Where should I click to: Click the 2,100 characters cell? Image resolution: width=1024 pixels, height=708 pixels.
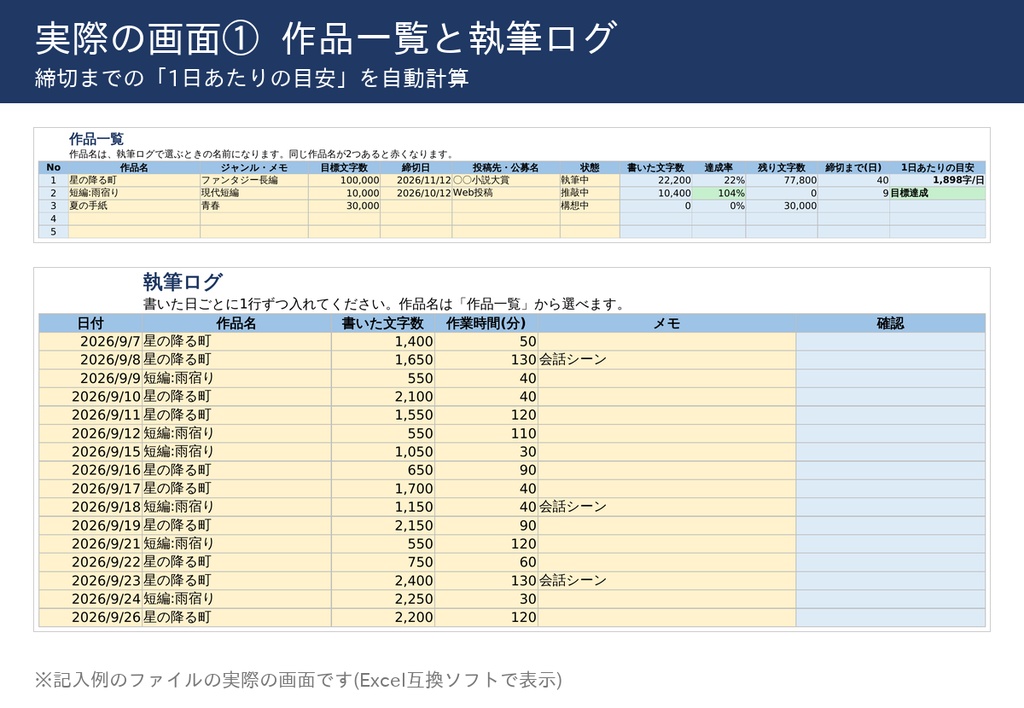click(x=383, y=396)
